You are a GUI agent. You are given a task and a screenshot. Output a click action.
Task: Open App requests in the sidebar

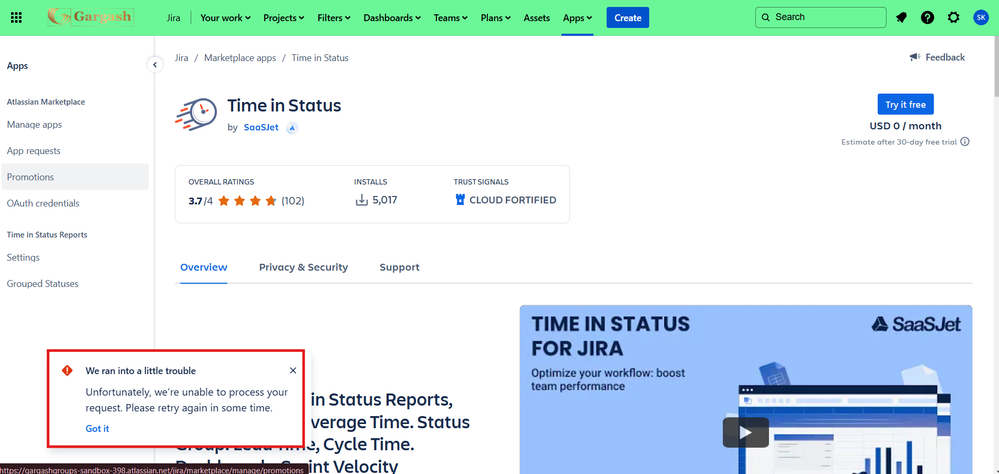75,151
